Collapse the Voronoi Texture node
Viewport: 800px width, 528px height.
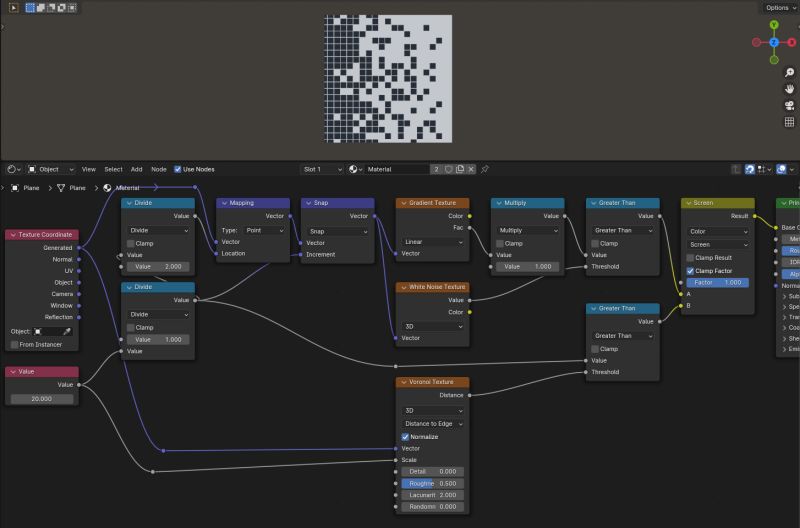coord(404,382)
